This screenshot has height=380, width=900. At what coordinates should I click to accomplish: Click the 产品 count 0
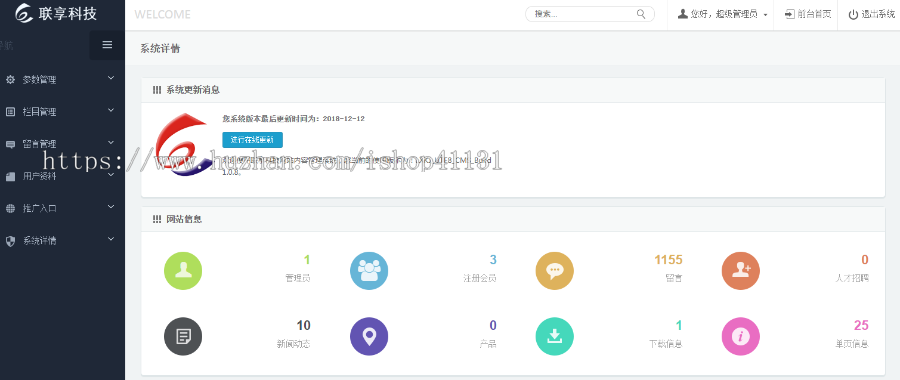[493, 326]
